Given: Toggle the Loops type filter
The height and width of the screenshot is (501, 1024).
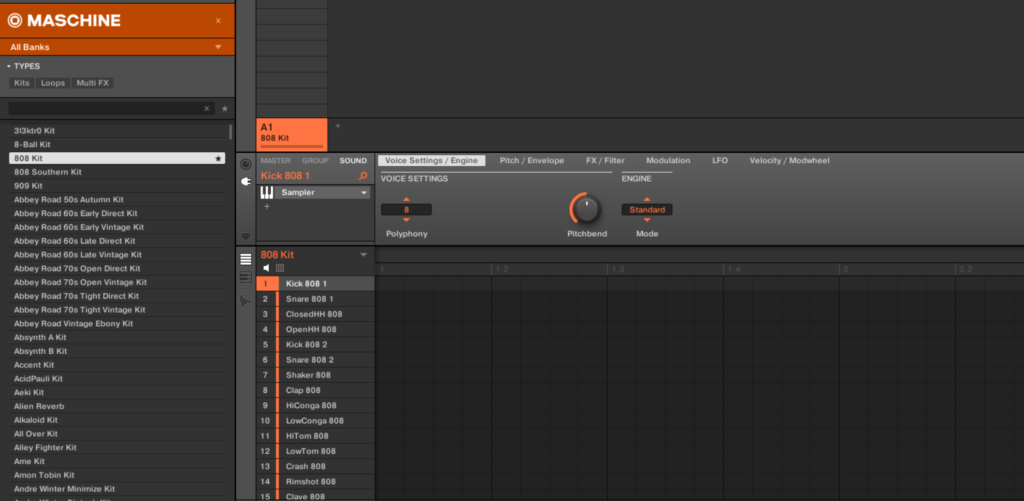Looking at the screenshot, I should (x=53, y=83).
